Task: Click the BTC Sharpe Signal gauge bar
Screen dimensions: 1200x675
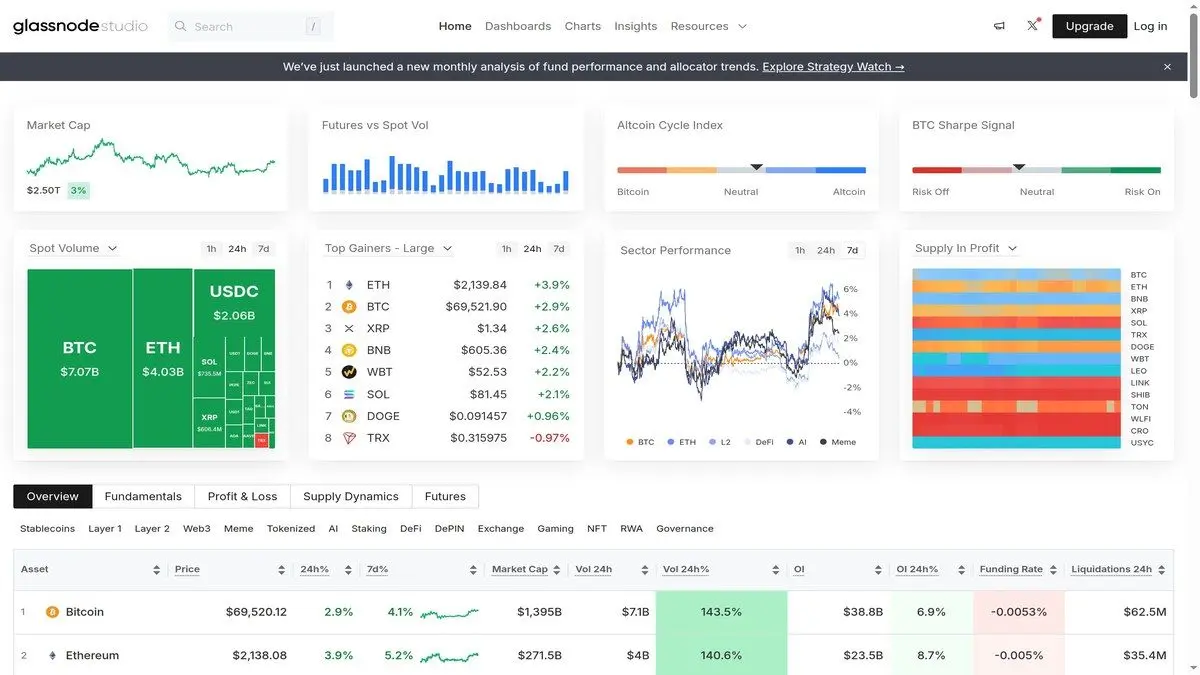Action: (x=1036, y=170)
